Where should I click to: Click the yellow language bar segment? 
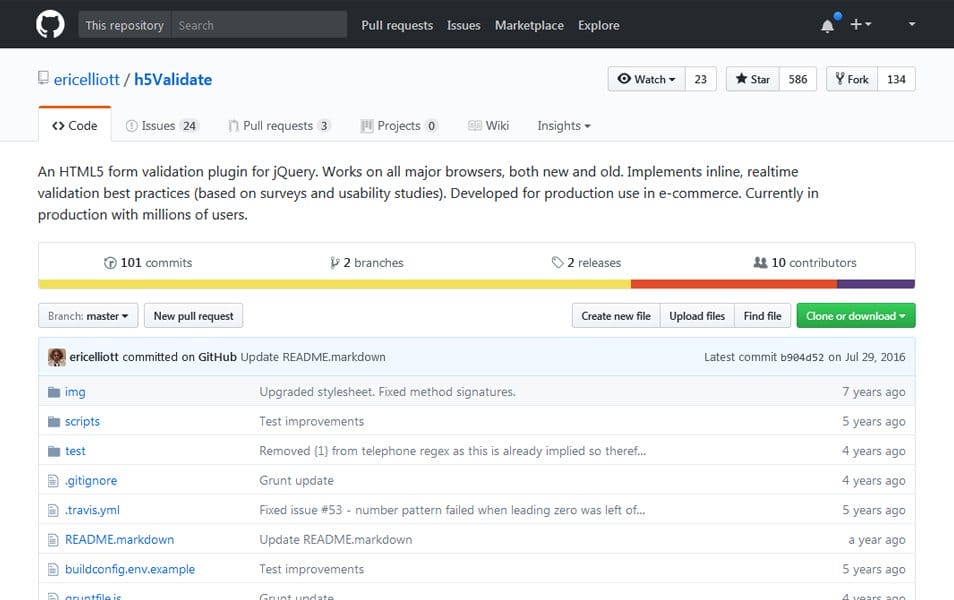click(334, 284)
